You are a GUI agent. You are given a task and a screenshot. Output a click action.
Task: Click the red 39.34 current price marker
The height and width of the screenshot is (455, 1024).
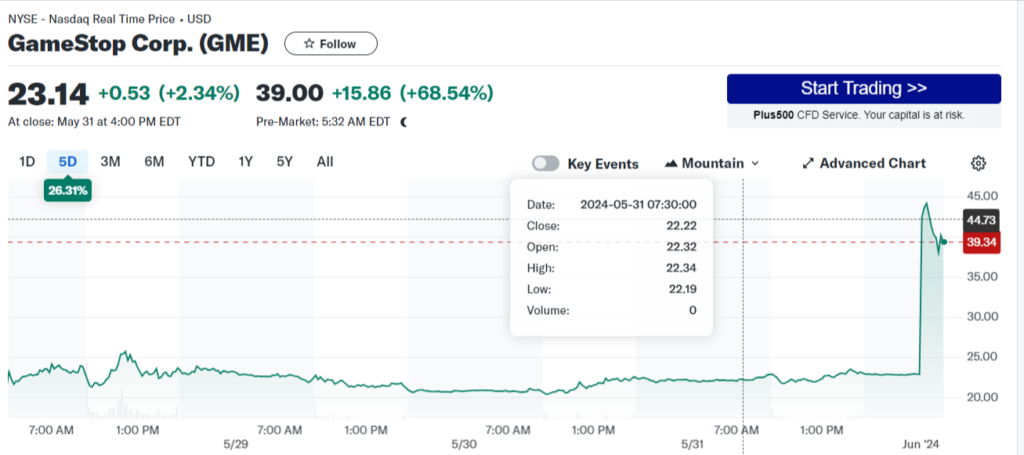(x=979, y=243)
